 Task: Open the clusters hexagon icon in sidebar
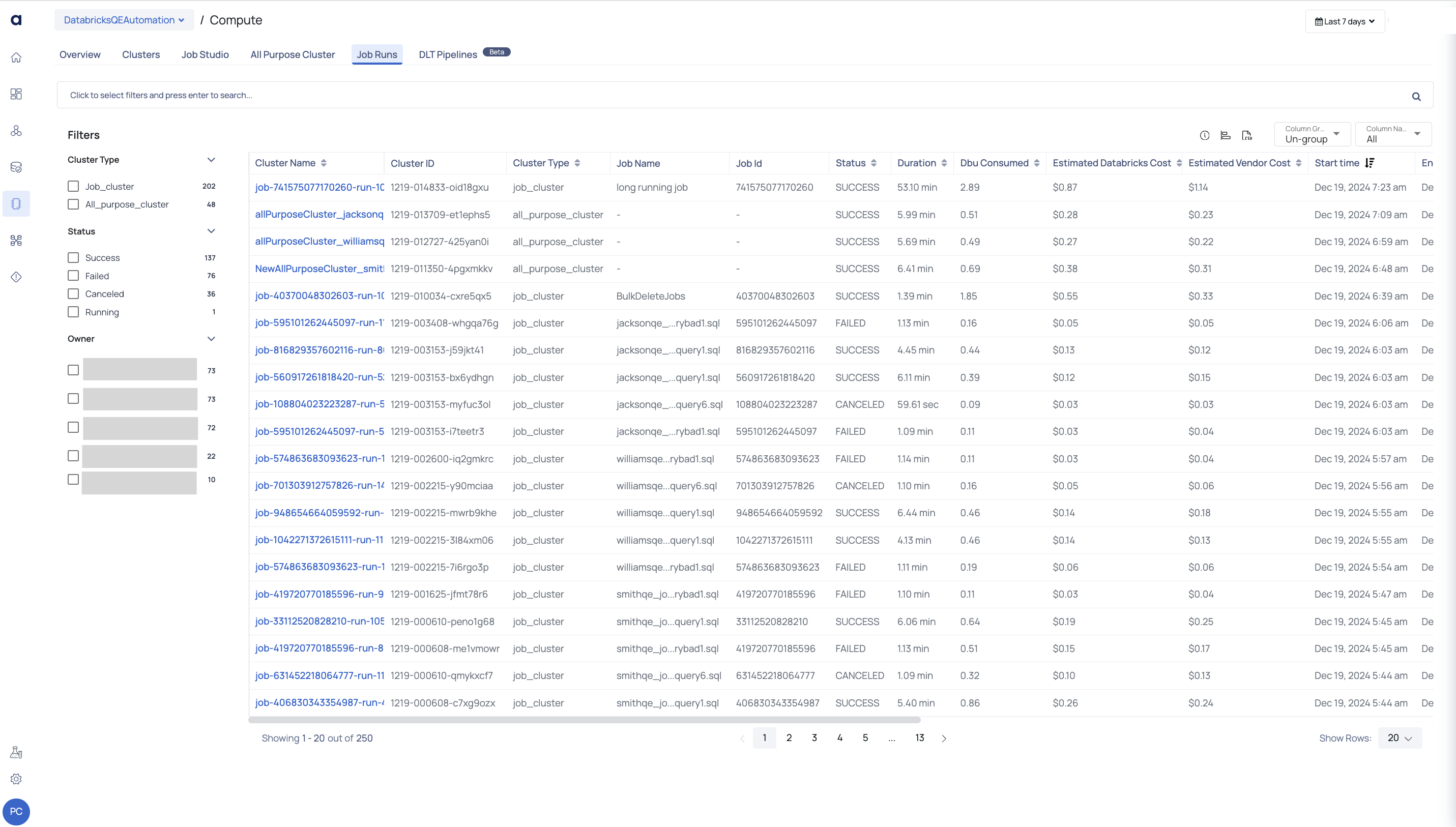[x=16, y=131]
